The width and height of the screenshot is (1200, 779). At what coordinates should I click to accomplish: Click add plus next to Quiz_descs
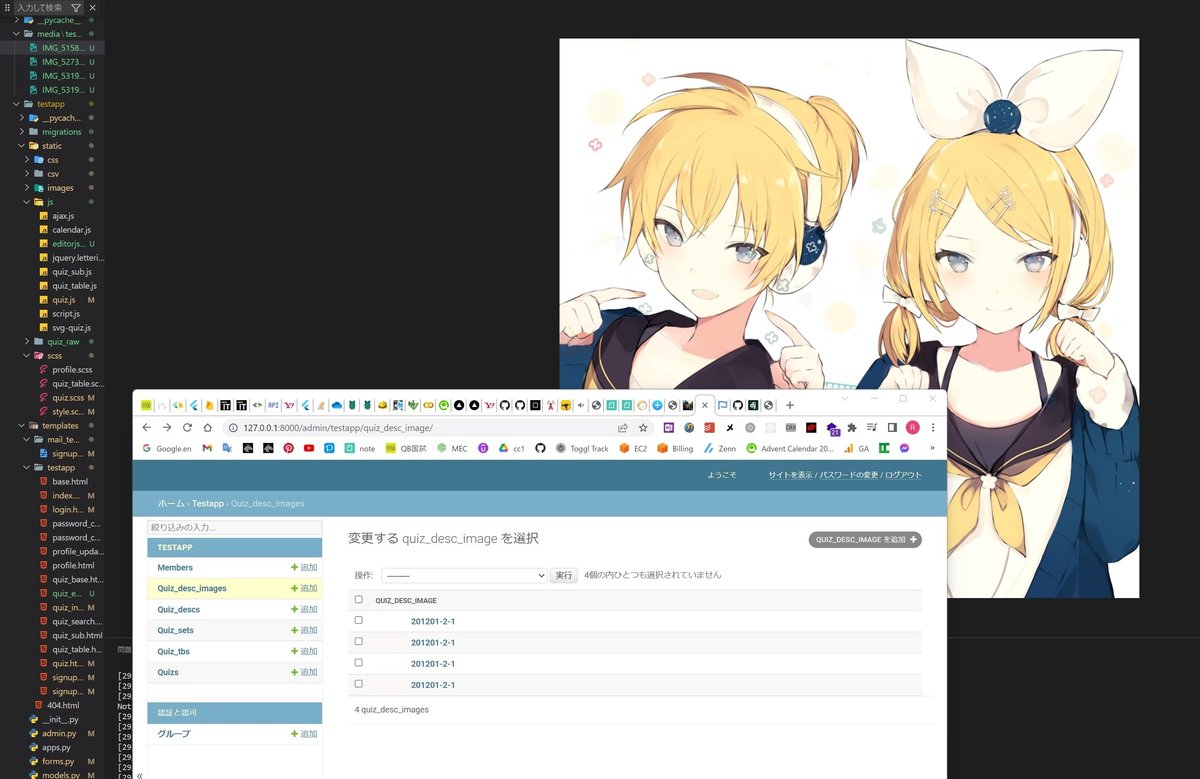[x=304, y=609]
